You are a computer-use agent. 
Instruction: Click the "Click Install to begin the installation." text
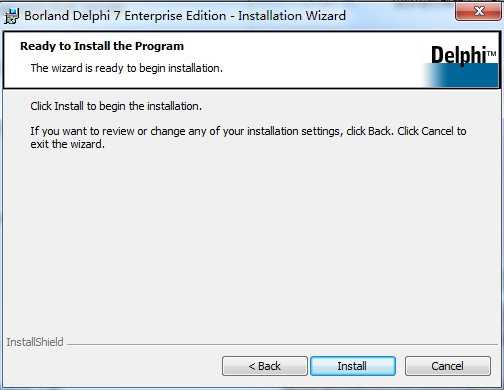pyautogui.click(x=116, y=106)
